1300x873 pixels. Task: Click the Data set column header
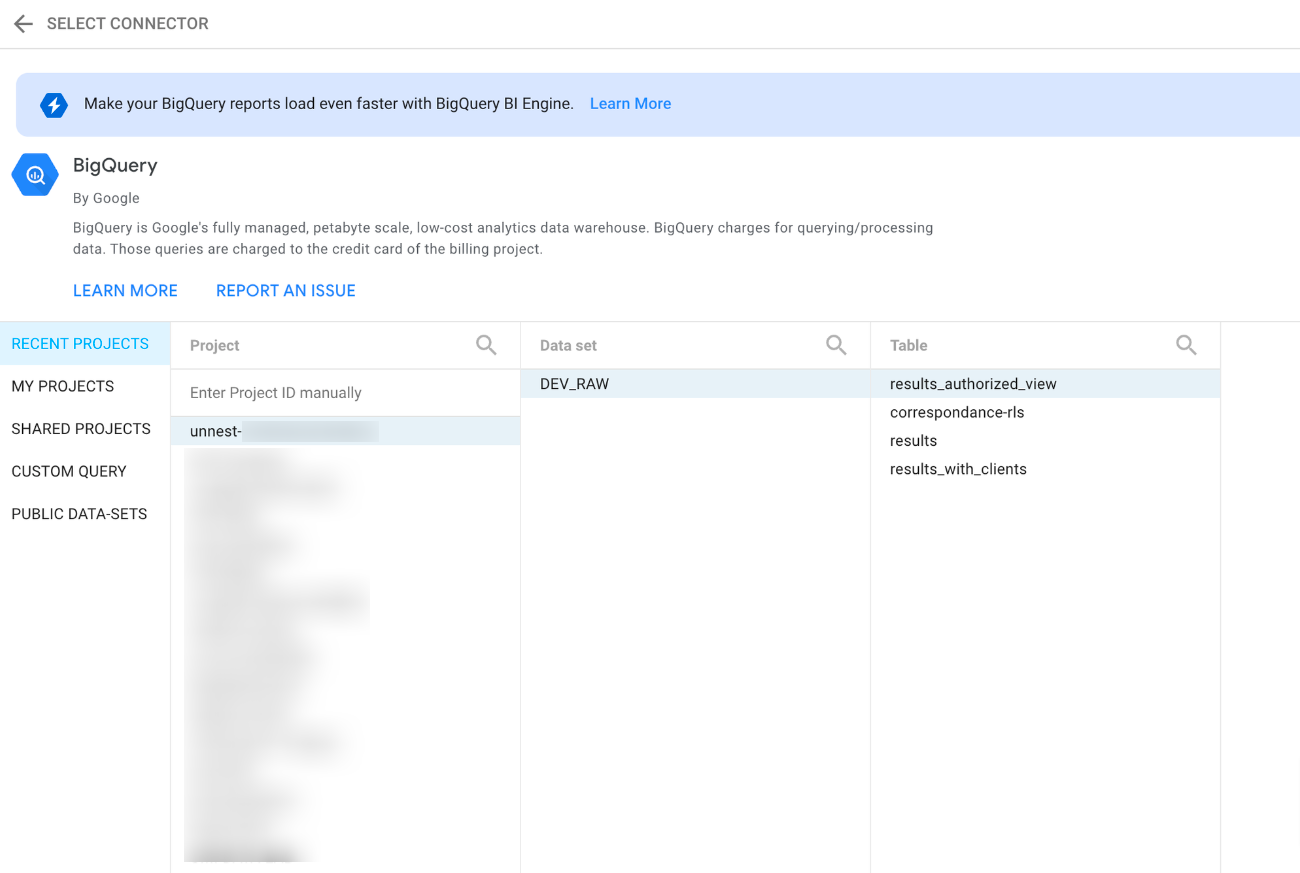tap(568, 345)
